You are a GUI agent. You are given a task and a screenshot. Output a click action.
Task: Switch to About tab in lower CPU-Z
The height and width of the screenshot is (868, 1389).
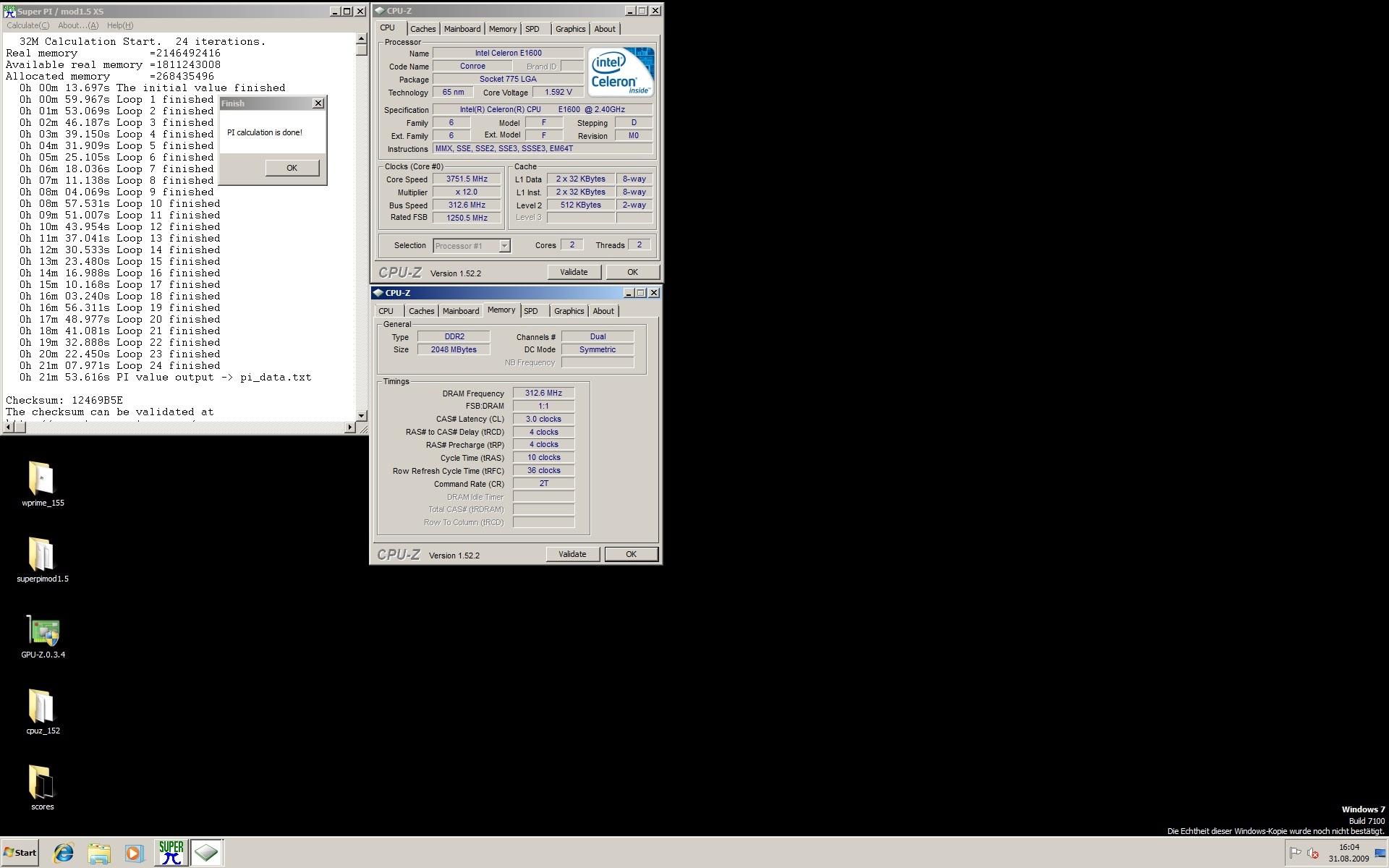coord(603,311)
